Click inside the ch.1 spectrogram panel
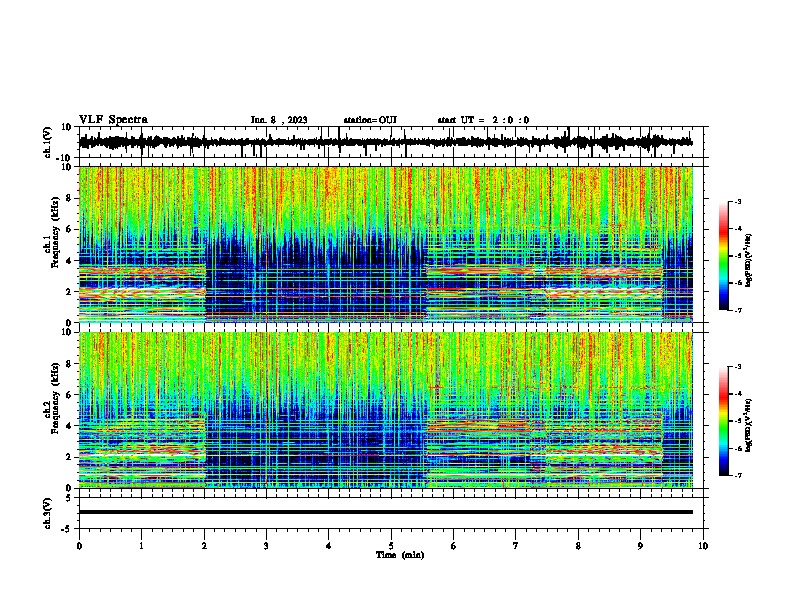The height and width of the screenshot is (612, 792). click(385, 244)
